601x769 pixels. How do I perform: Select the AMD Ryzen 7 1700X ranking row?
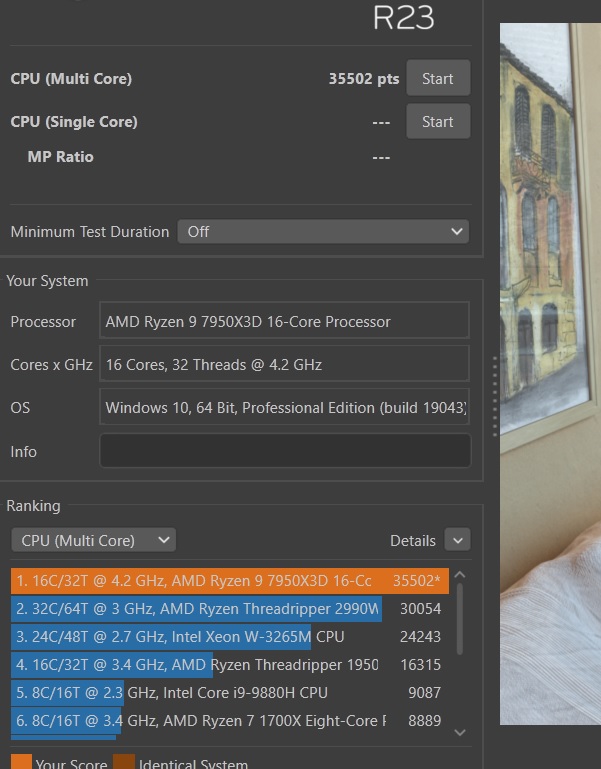coord(230,720)
